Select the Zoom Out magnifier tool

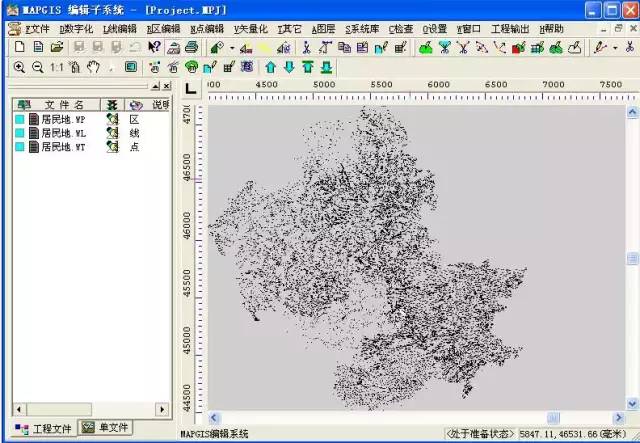38,67
